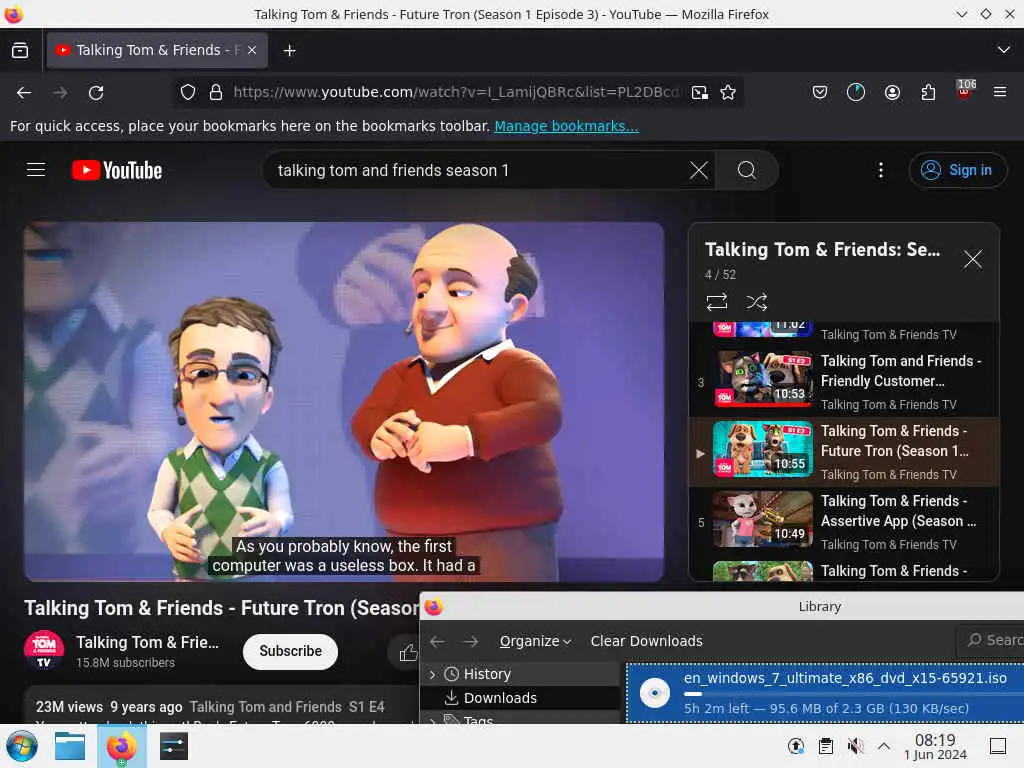Click the video player to pause
This screenshot has width=1024, height=768.
(344, 401)
